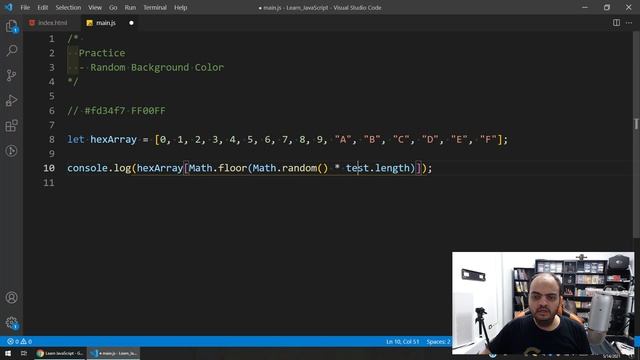Image resolution: width=640 pixels, height=360 pixels.
Task: Open the View menu
Action: tap(95, 7)
